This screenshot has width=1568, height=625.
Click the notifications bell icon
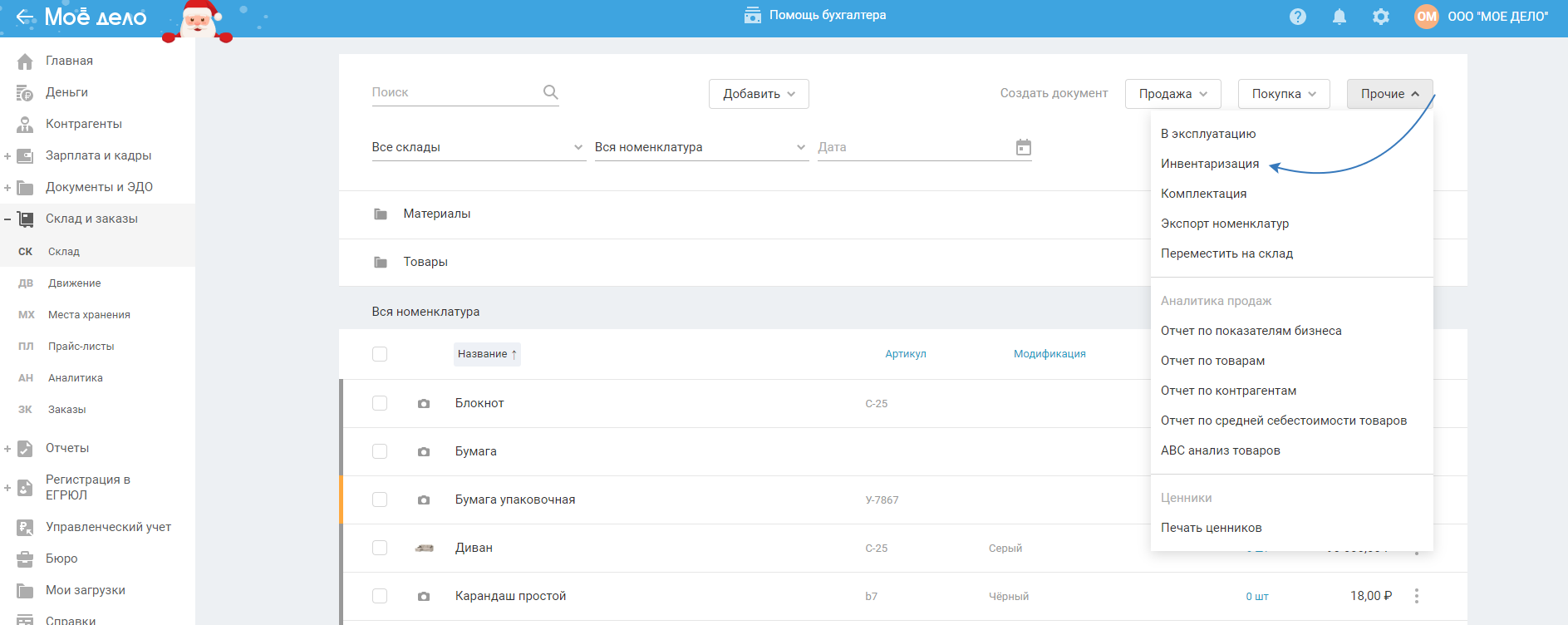1339,17
